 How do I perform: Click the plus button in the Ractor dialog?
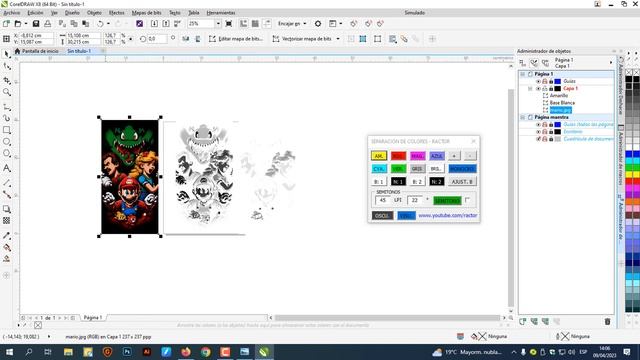pyautogui.click(x=454, y=156)
